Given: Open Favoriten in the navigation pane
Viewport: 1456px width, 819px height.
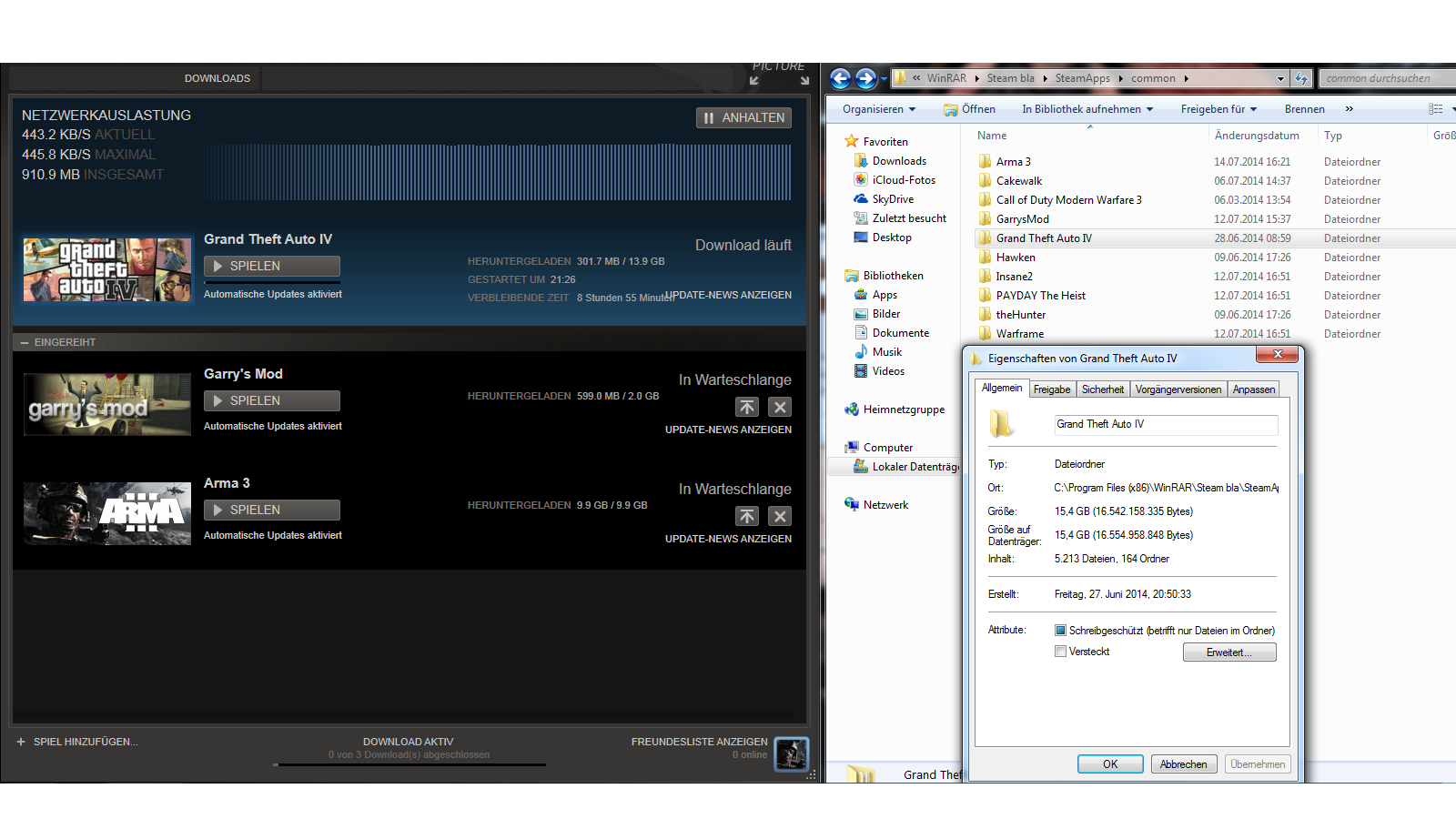Looking at the screenshot, I should tap(885, 142).
